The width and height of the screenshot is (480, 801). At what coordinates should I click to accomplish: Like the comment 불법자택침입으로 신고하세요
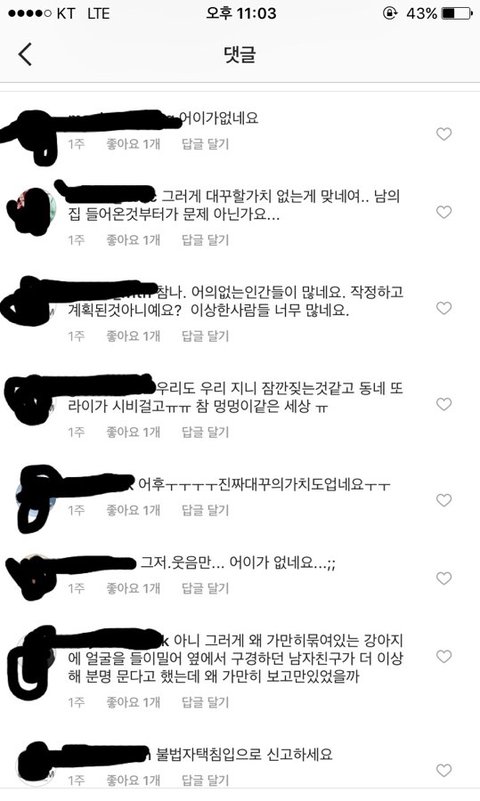(444, 770)
